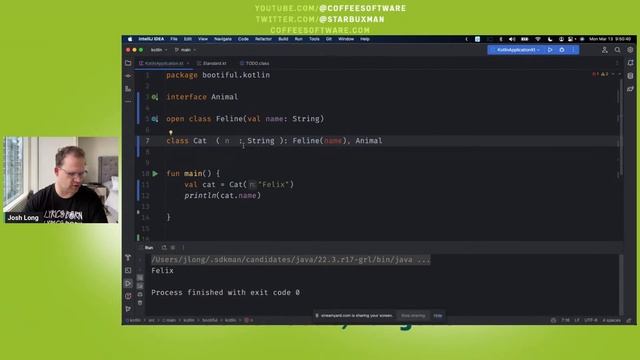
Task: Click the LF line separator status item
Action: click(x=577, y=320)
